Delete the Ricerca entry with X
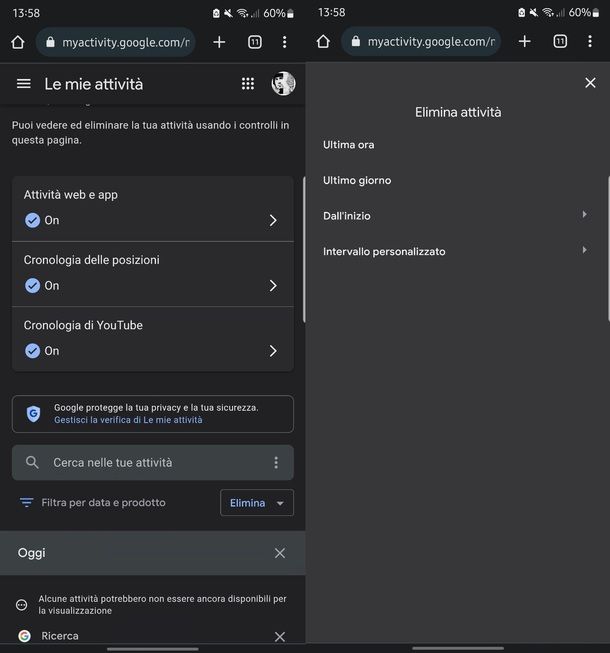This screenshot has height=653, width=610. click(x=280, y=636)
